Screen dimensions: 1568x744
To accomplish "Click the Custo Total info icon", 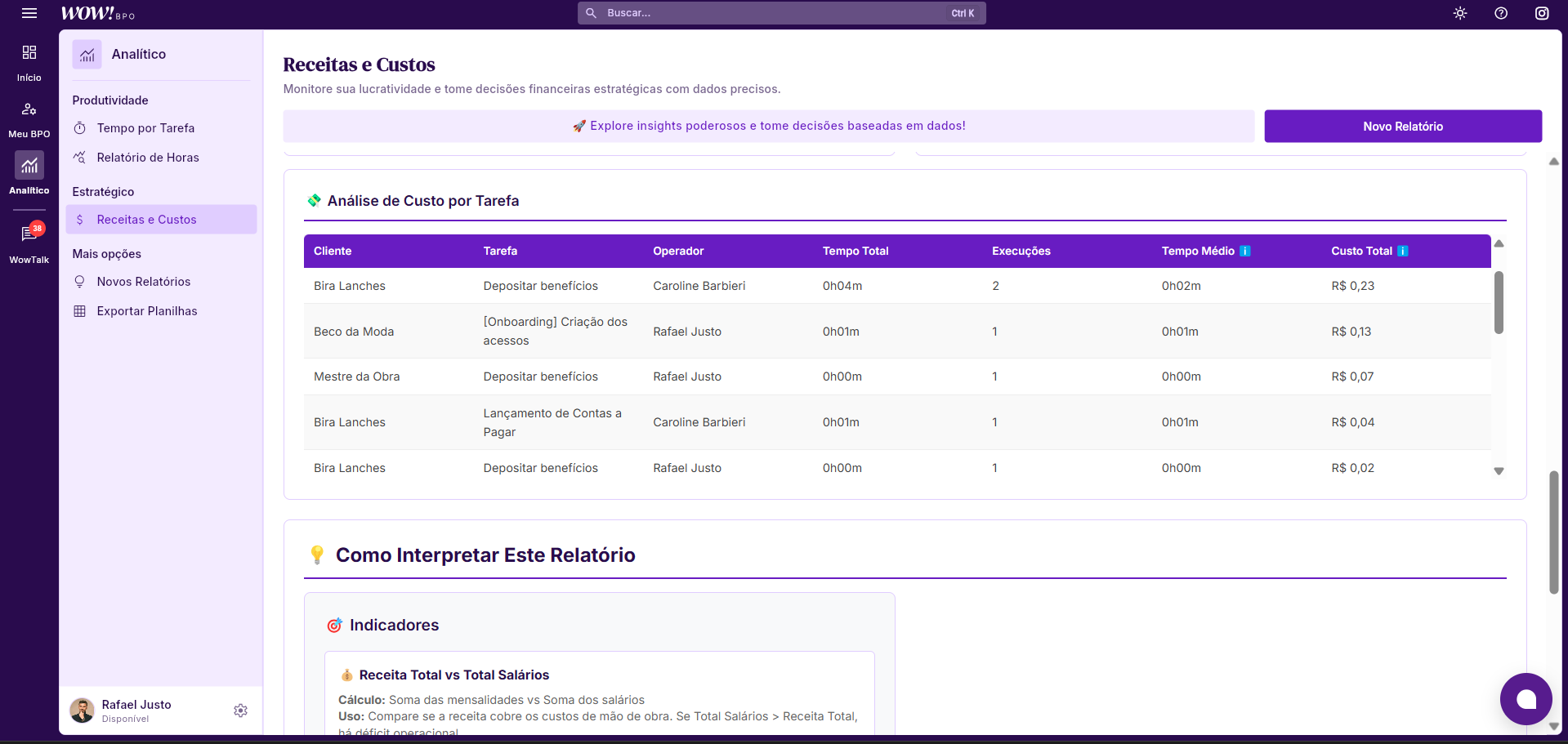I will click(1403, 251).
